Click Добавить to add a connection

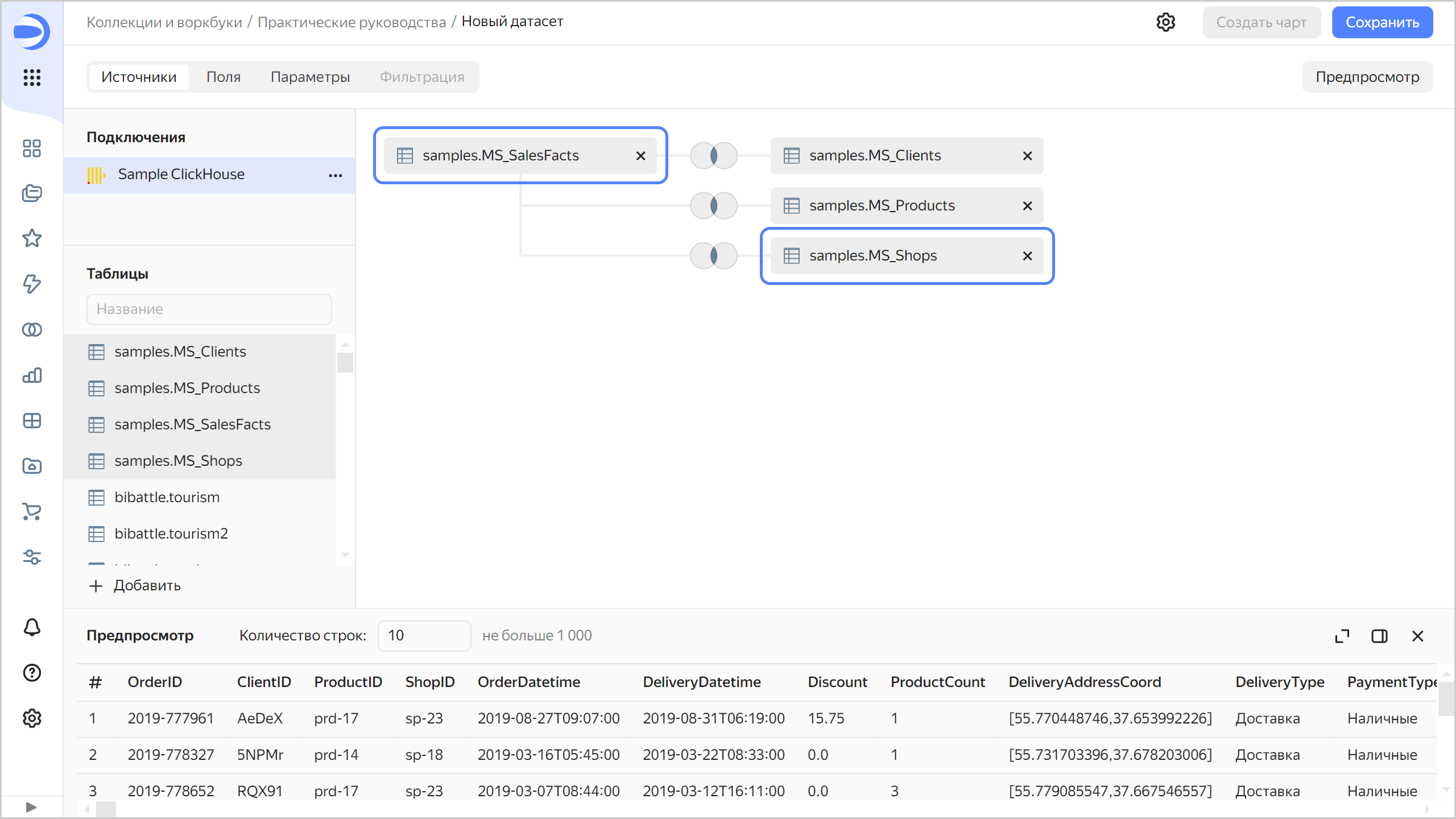click(x=135, y=585)
